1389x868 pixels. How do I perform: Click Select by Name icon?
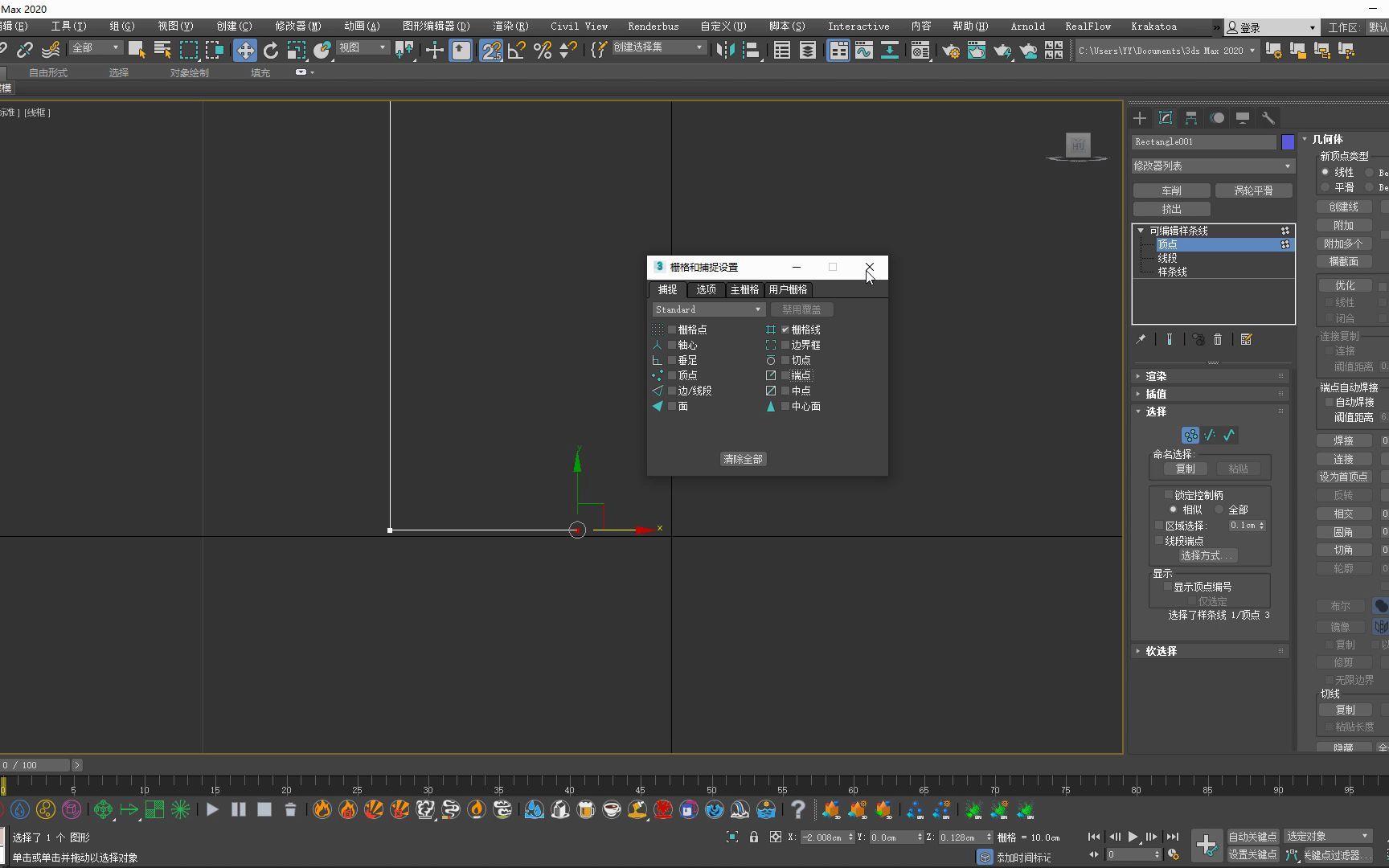[x=162, y=50]
